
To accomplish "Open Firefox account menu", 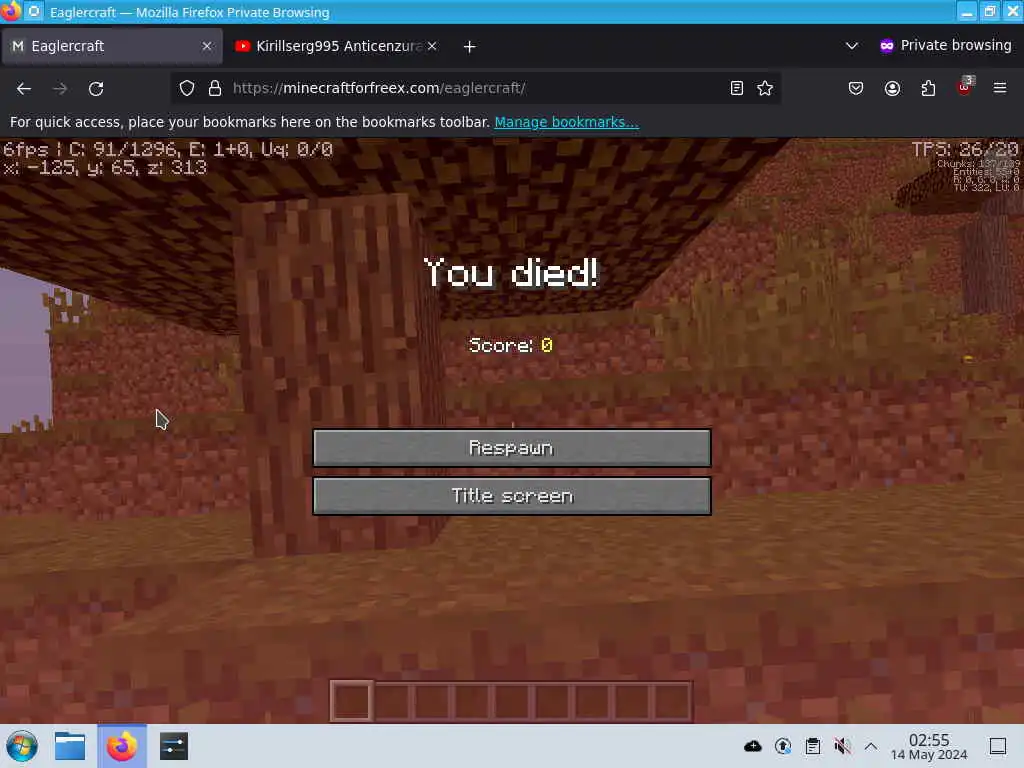I will pos(892,88).
